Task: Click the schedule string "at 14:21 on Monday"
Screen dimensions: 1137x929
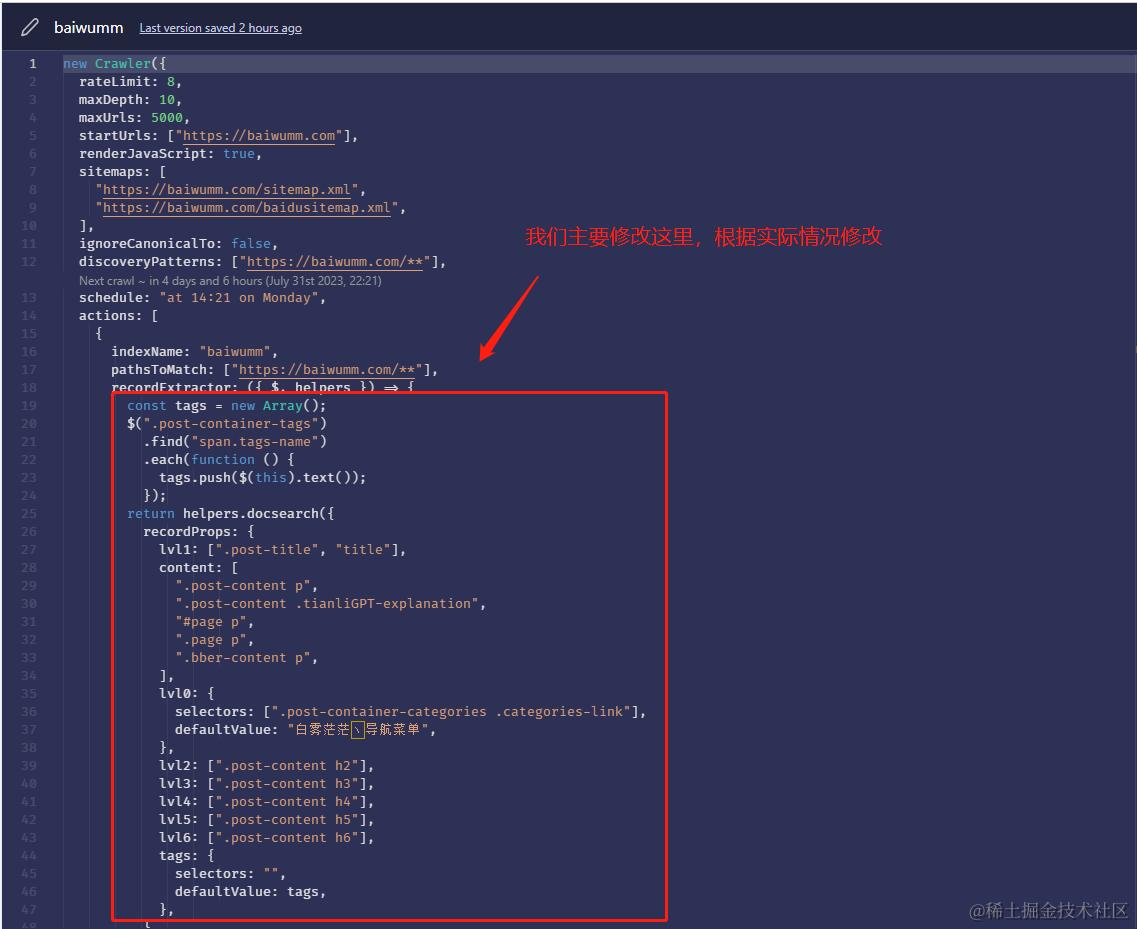Action: [239, 298]
